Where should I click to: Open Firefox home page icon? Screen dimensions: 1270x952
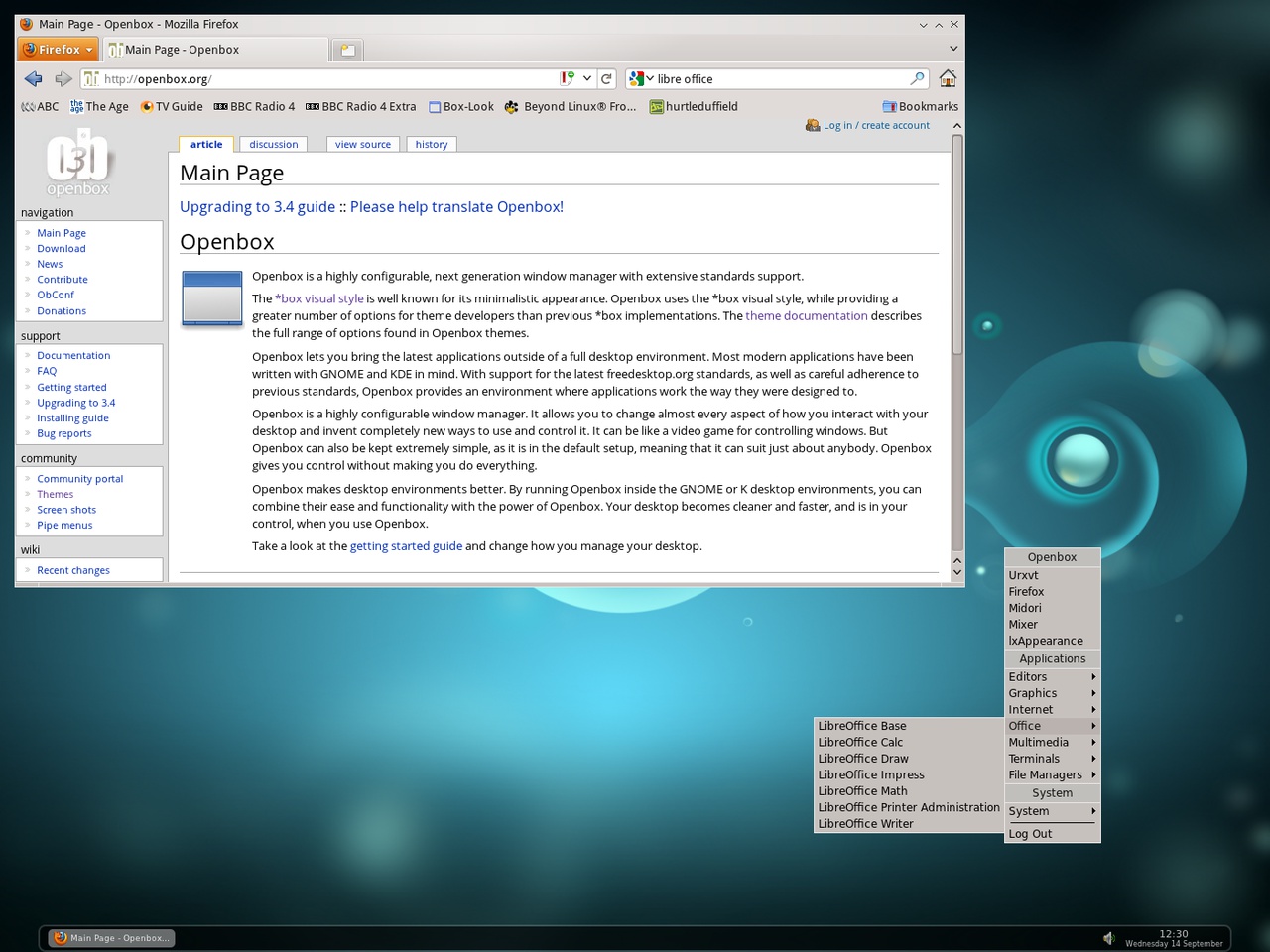tap(948, 78)
